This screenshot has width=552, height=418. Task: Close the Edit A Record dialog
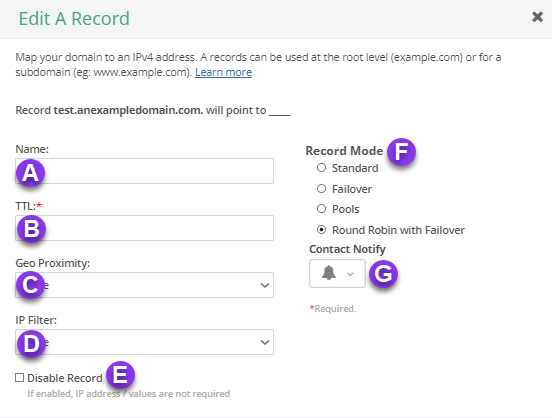coord(537,17)
